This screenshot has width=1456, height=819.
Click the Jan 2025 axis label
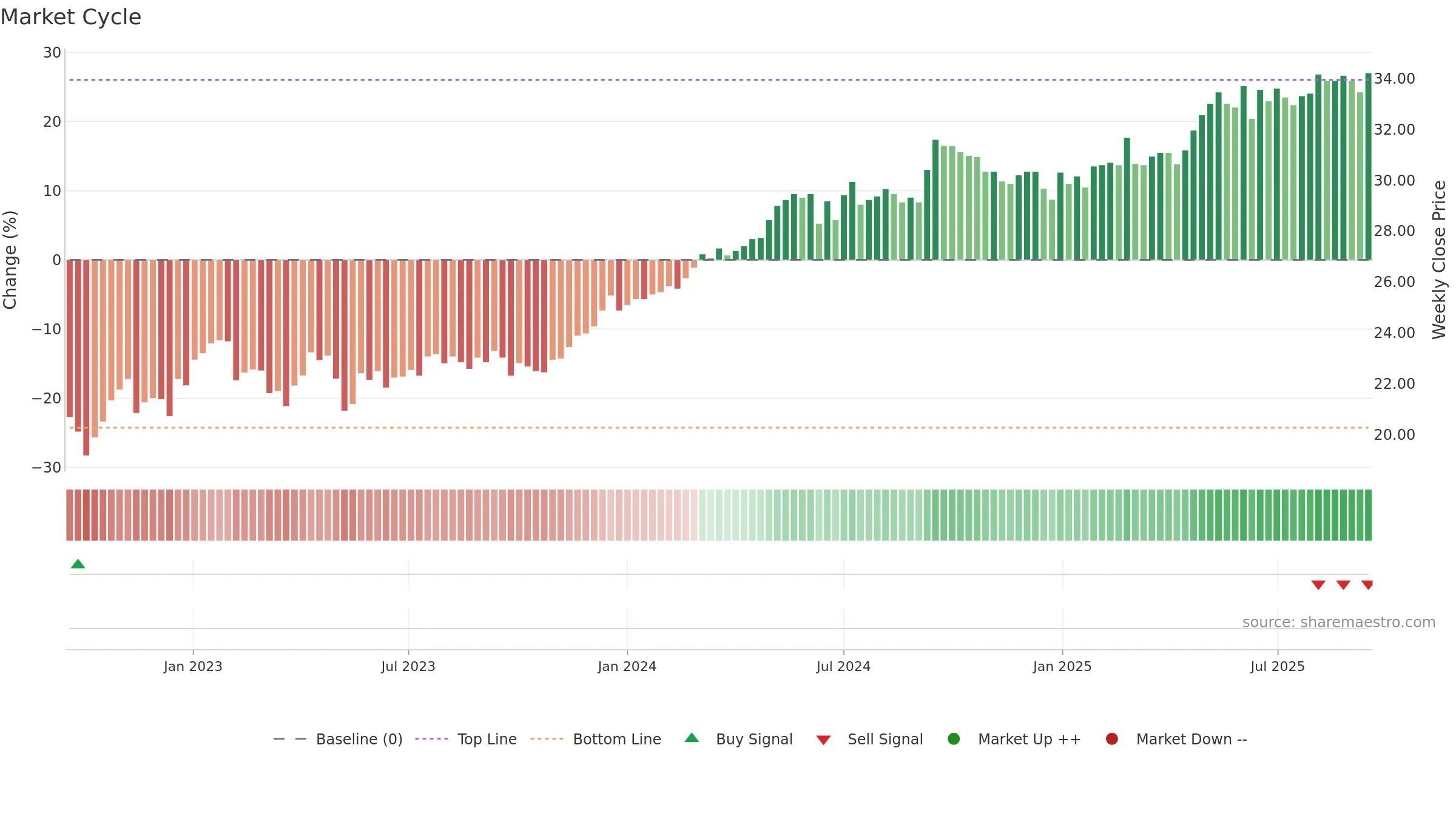tap(1062, 666)
